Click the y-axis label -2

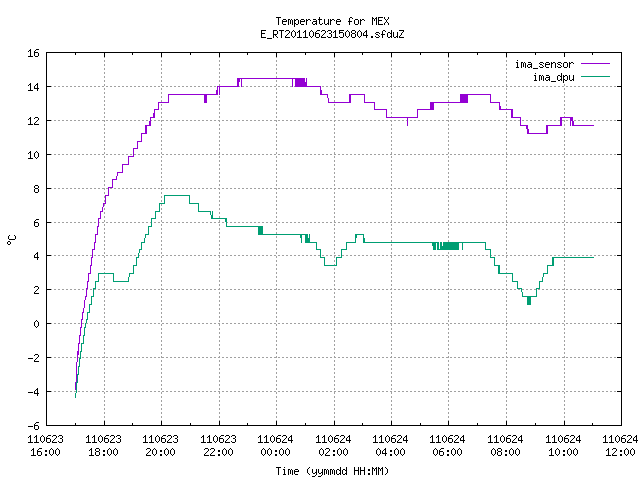(33, 358)
